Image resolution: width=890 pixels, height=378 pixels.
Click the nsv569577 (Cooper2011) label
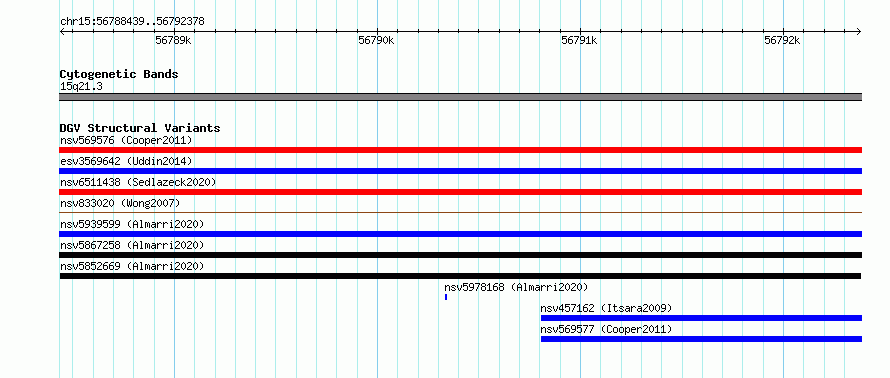coord(606,329)
